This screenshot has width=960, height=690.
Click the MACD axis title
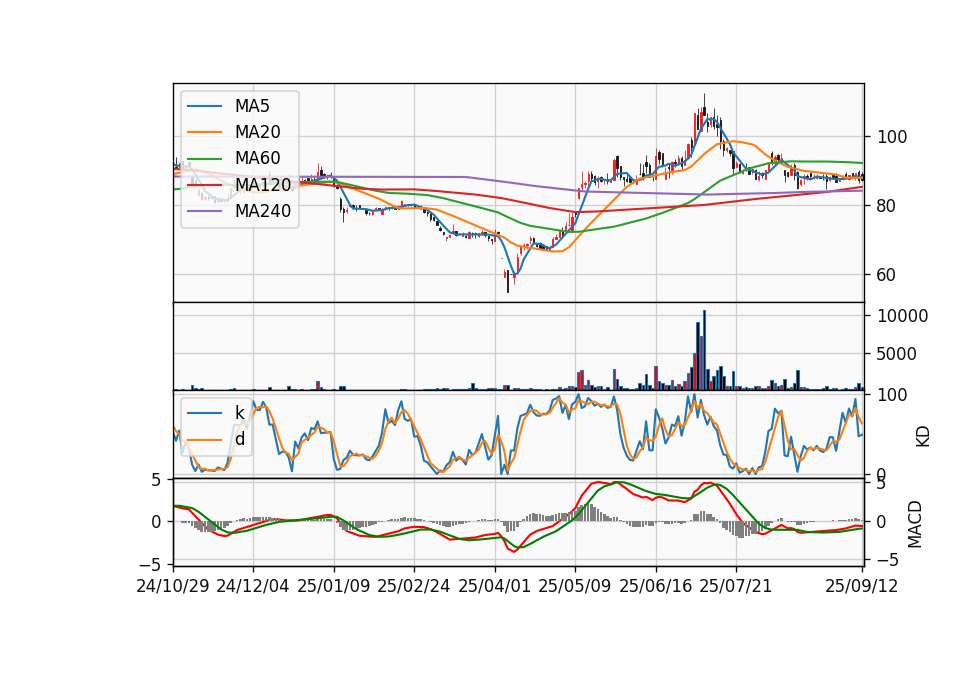pyautogui.click(x=915, y=524)
